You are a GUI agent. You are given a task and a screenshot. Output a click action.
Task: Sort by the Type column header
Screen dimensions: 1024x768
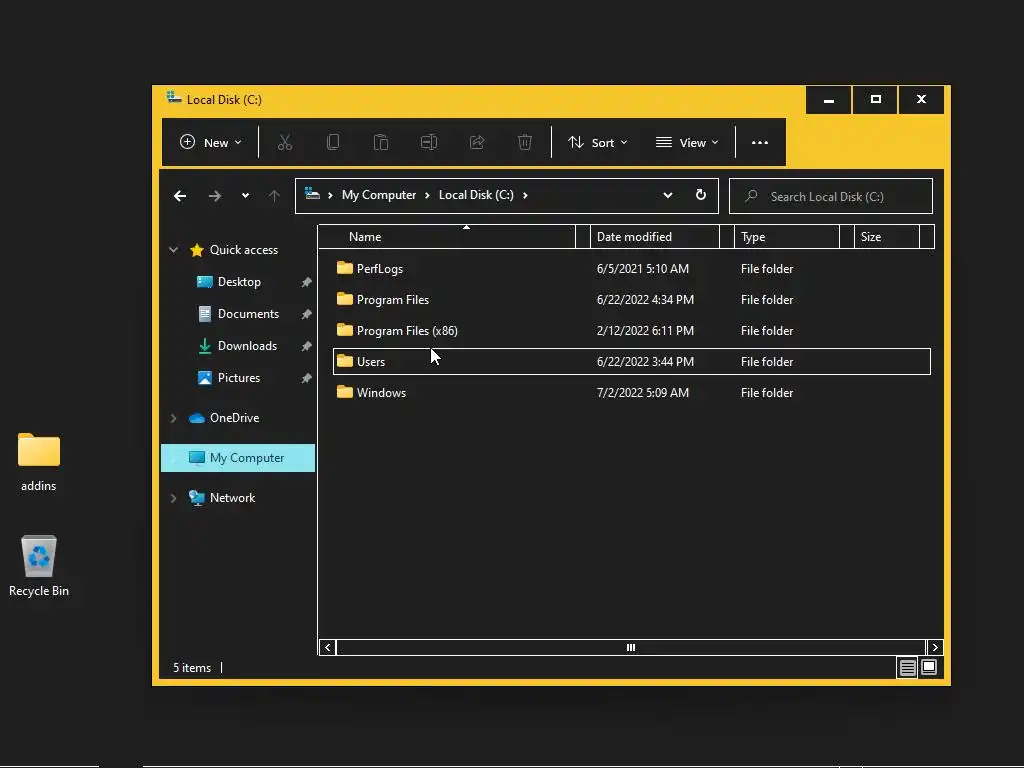pos(786,236)
